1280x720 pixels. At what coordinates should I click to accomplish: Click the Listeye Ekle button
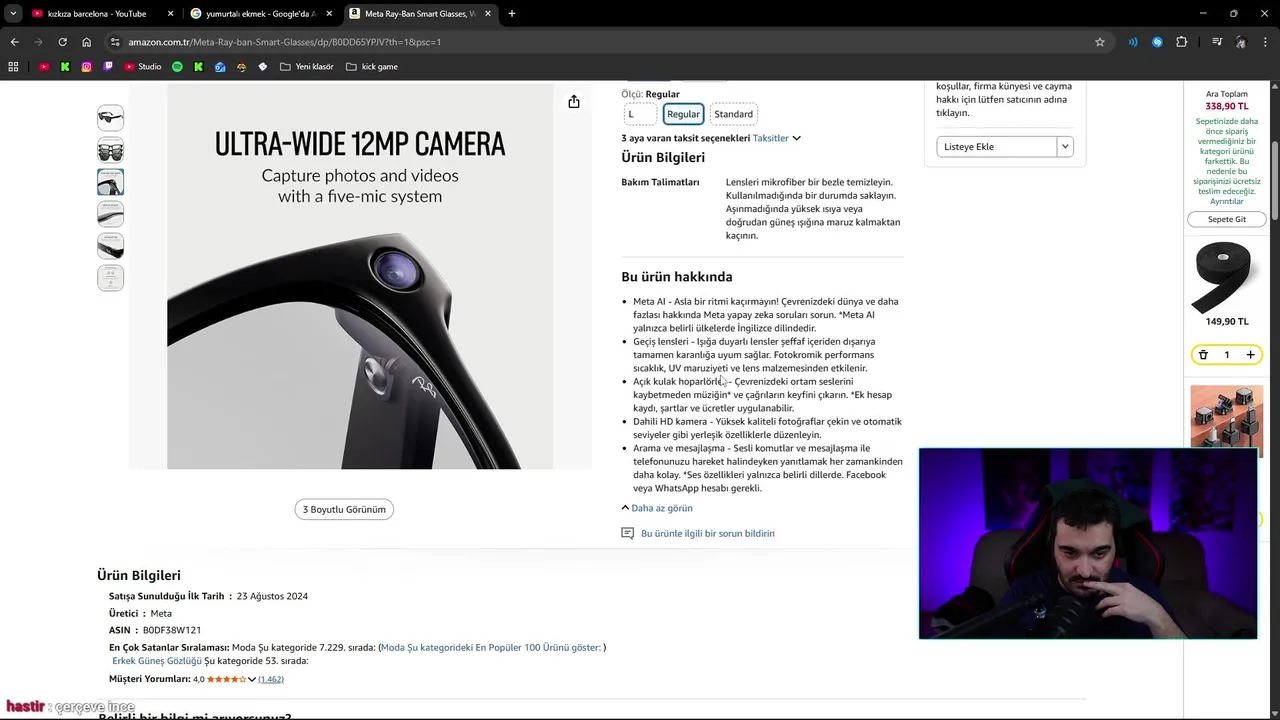click(997, 146)
